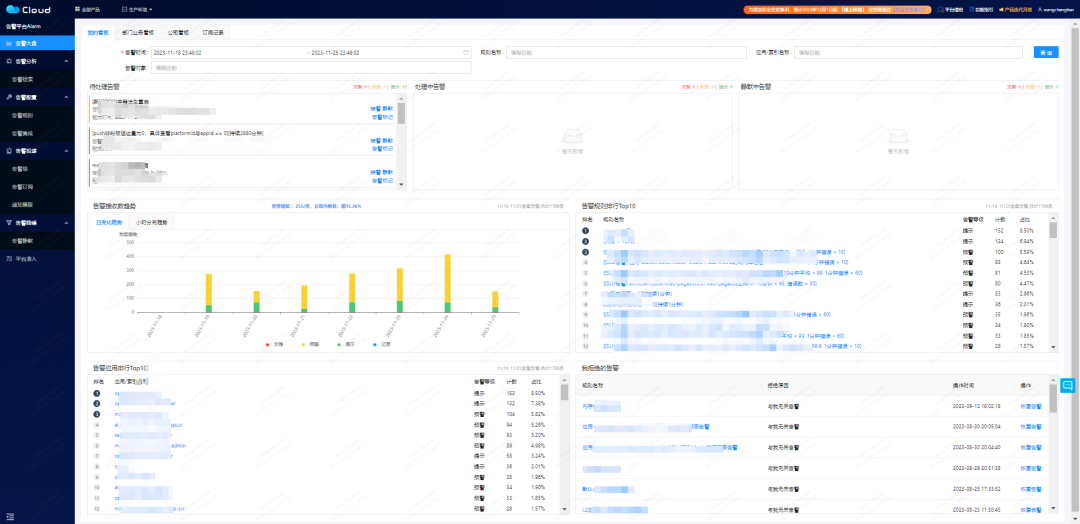Viewport: 1080px width, 524px height.
Task: Open the production environment dropdown
Action: pos(137,10)
